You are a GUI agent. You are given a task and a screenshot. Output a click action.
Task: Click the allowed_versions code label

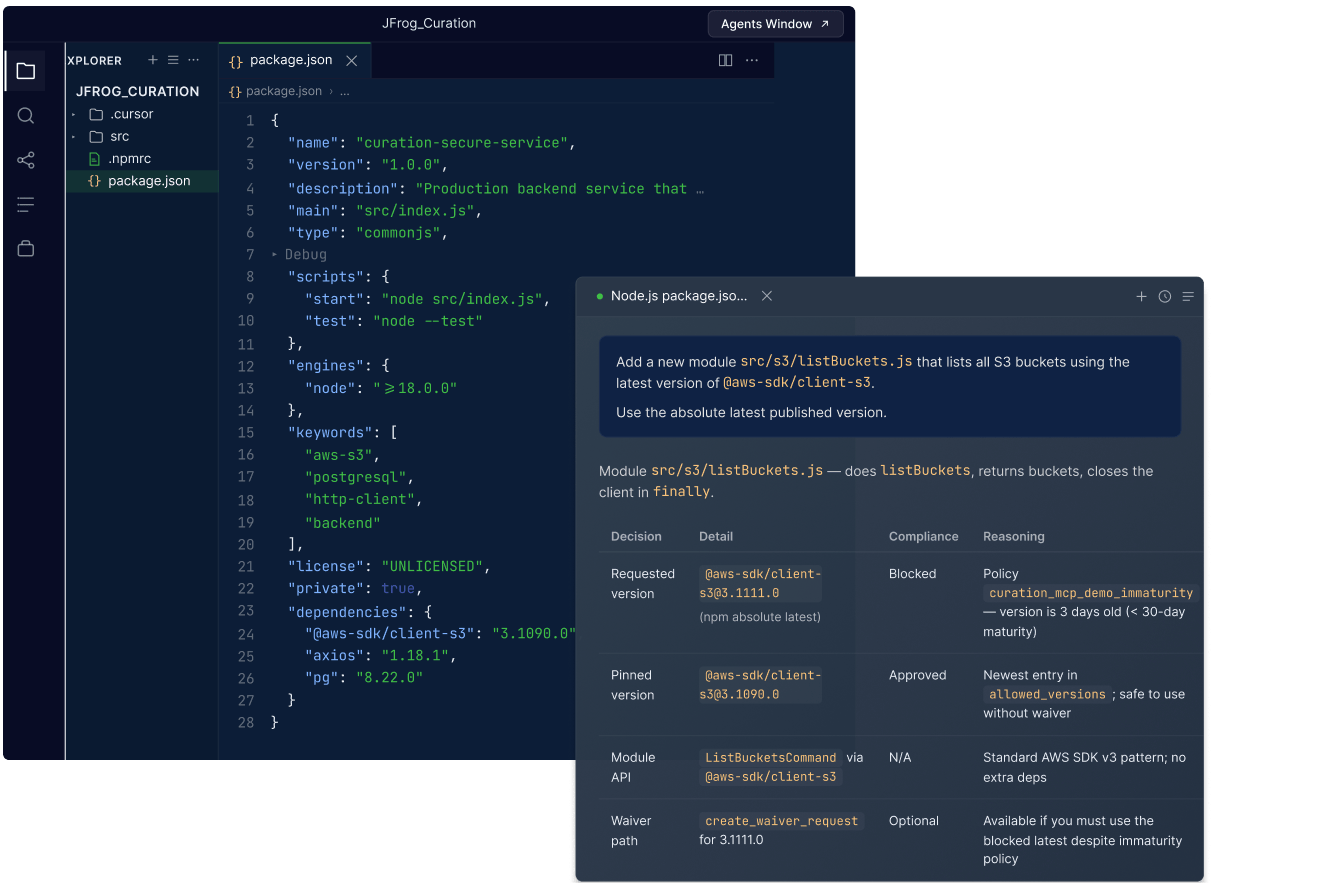[1047, 694]
